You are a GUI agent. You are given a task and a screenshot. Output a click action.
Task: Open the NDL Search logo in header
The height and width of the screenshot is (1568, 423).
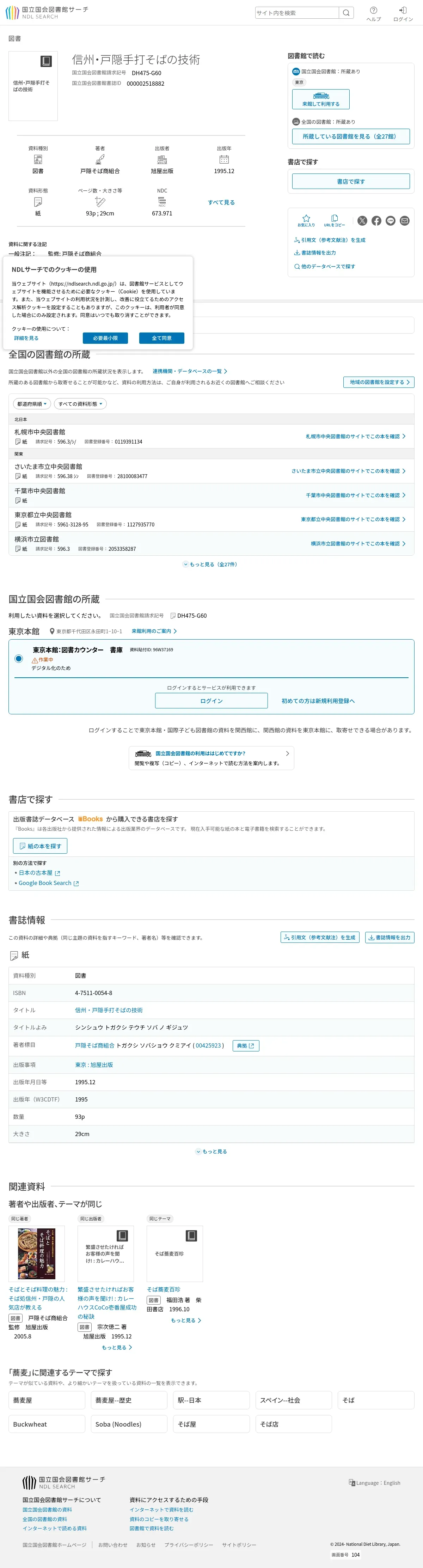coord(47,13)
